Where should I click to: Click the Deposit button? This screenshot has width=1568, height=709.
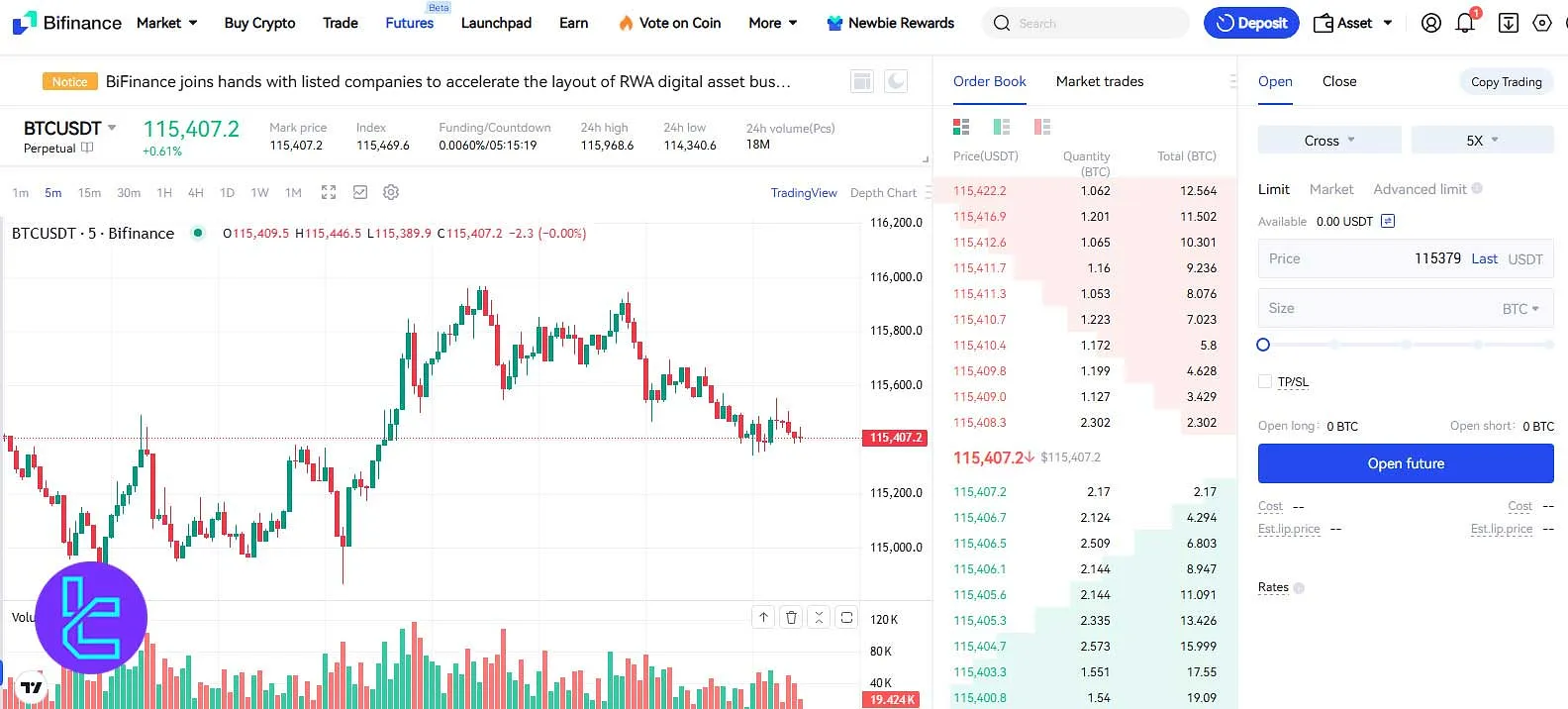1250,22
